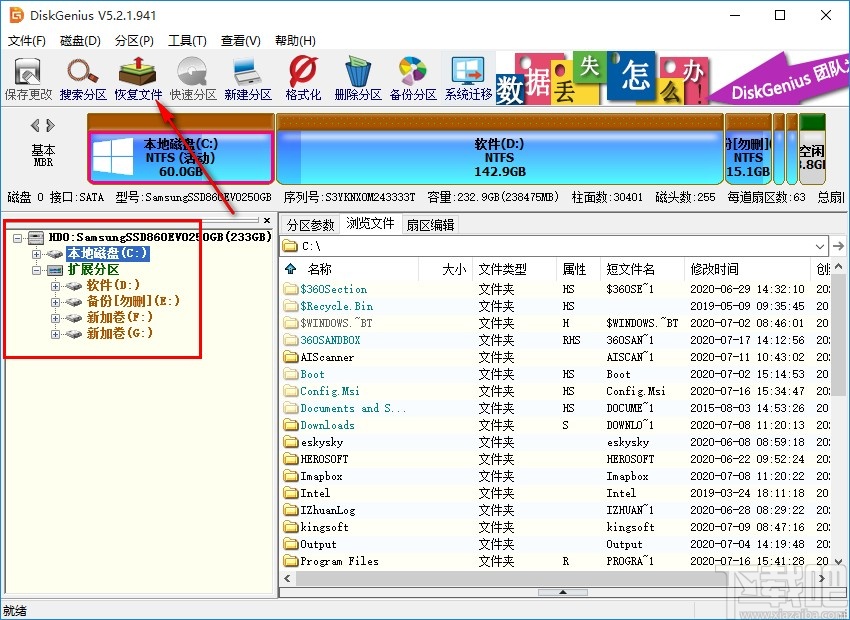Open the Disk (磁盘) menu

(x=80, y=41)
